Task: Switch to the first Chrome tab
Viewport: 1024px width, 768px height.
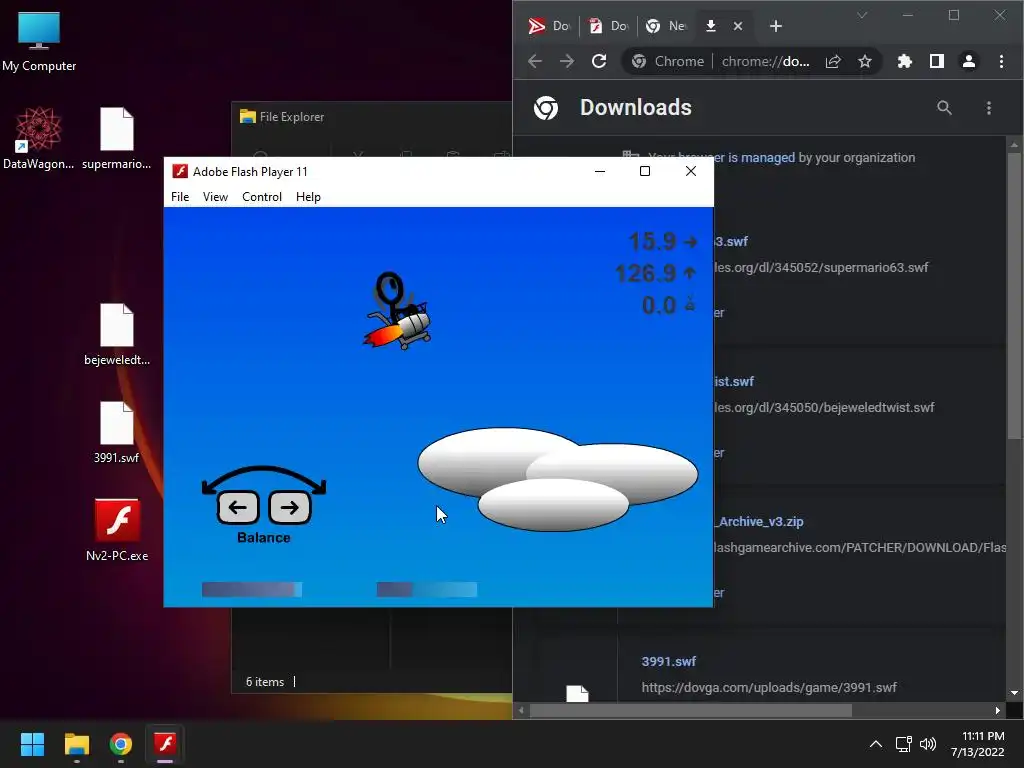Action: coord(549,26)
